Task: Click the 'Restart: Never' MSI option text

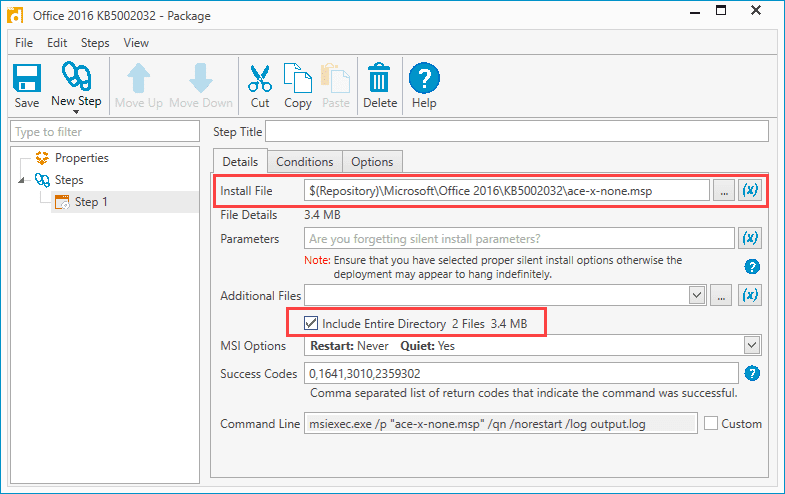Action: tap(349, 346)
